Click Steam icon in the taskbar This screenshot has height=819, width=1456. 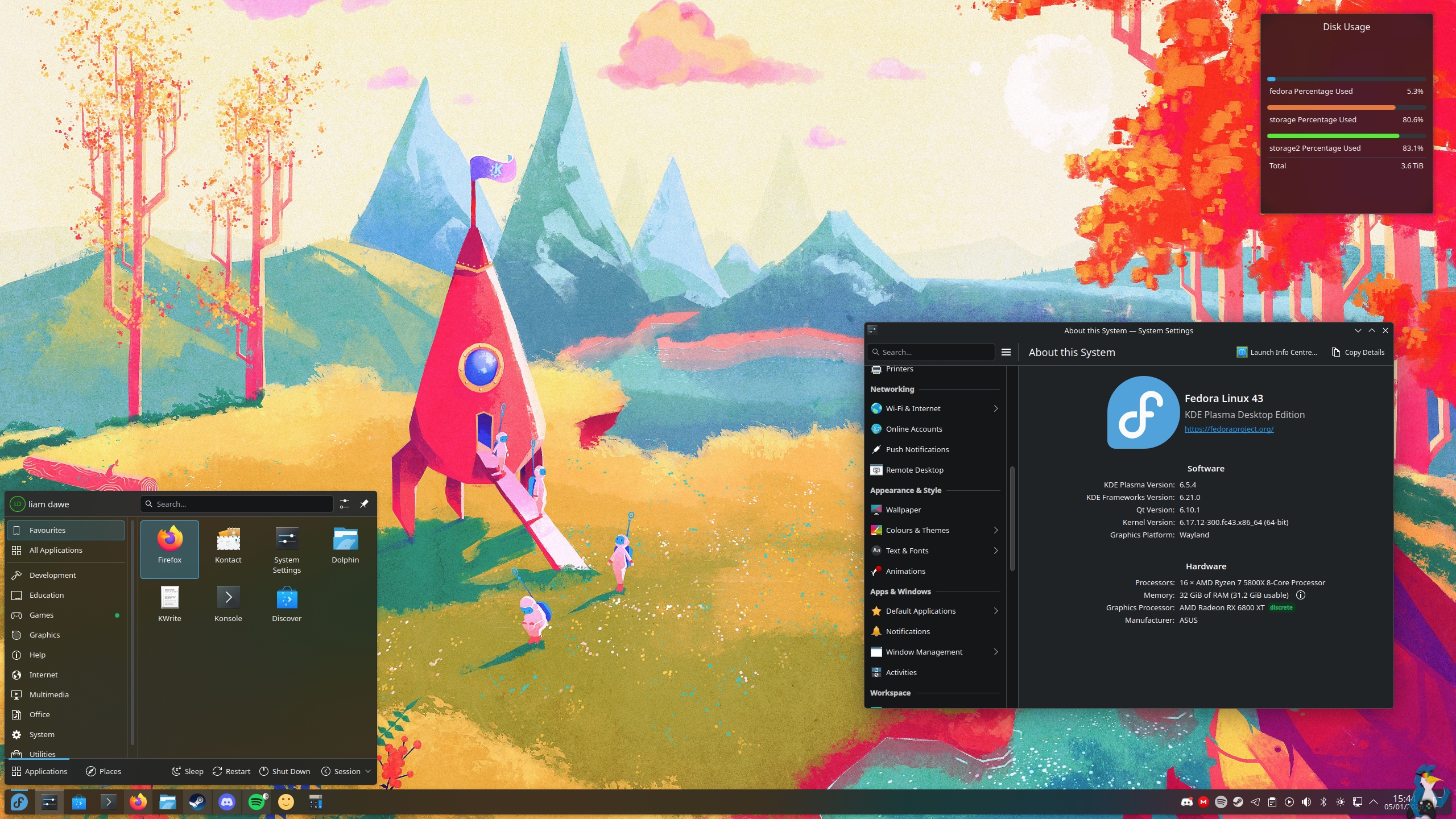197,802
